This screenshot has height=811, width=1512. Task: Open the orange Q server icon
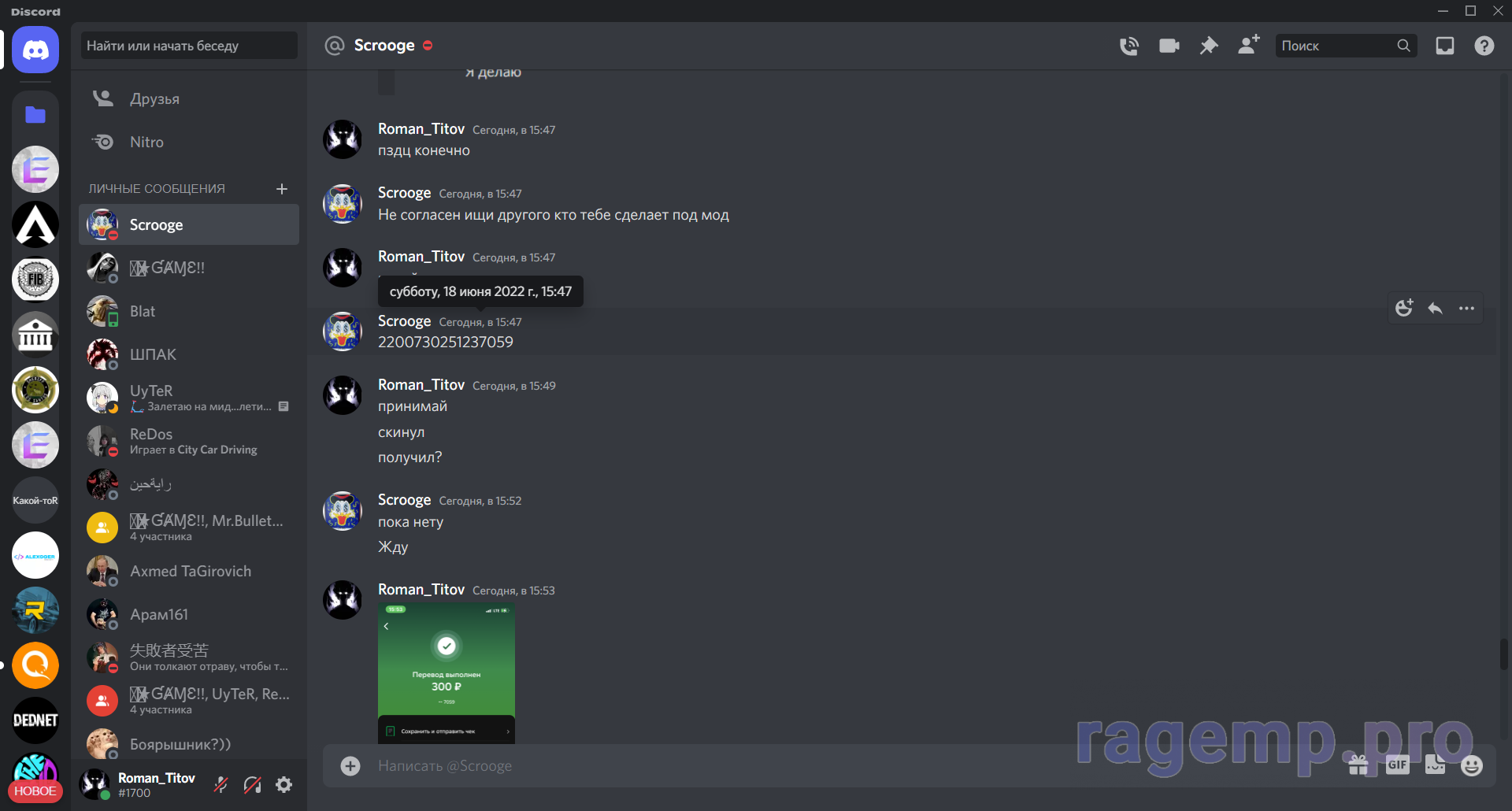[x=35, y=665]
